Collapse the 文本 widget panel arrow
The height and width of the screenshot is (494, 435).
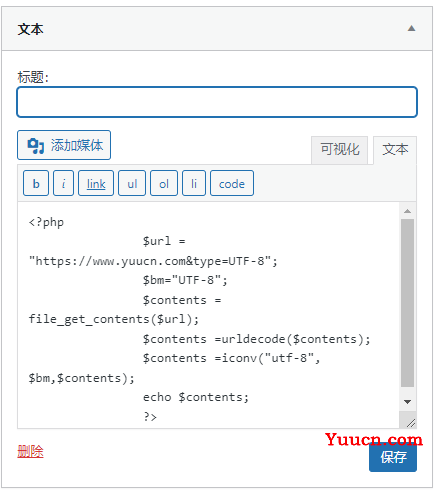click(411, 28)
